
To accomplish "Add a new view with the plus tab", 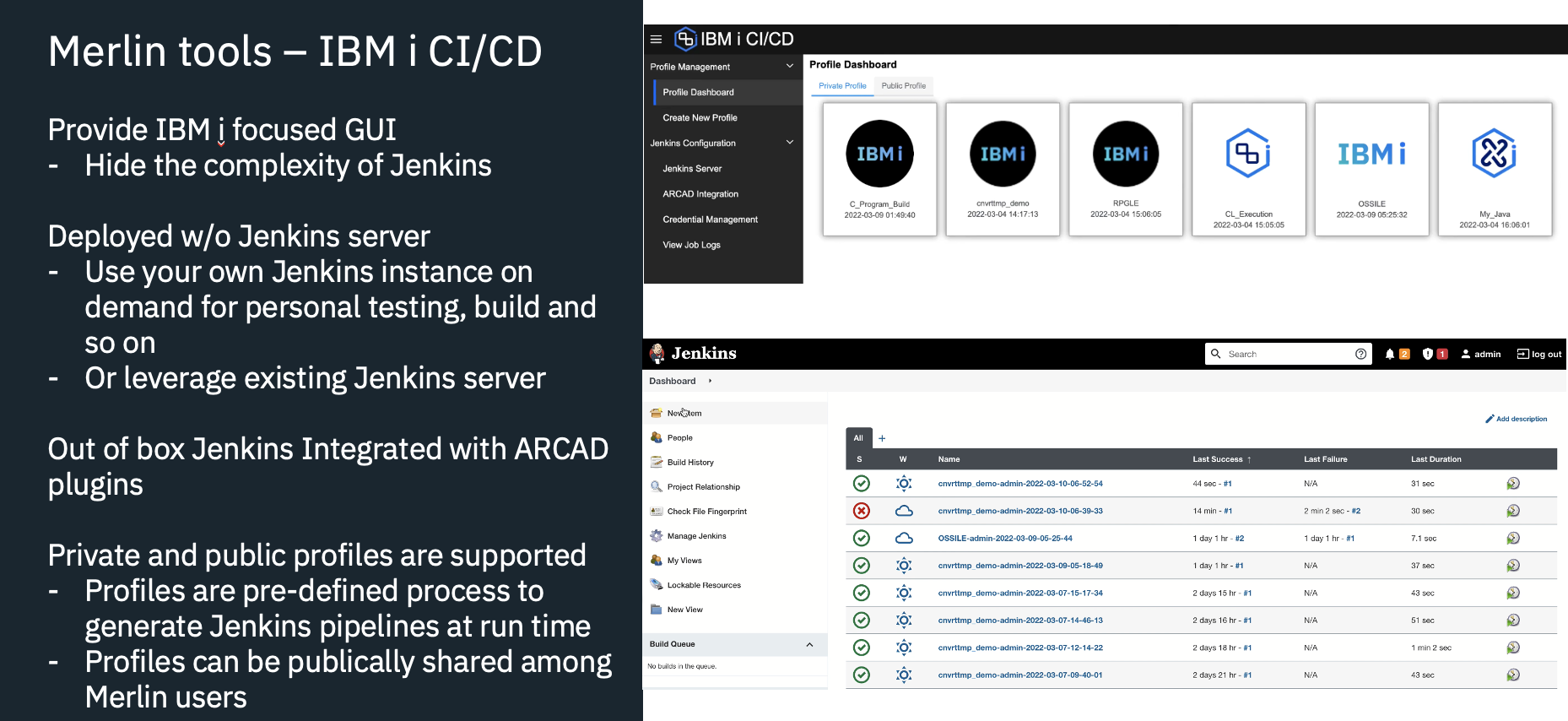I will pyautogui.click(x=882, y=438).
